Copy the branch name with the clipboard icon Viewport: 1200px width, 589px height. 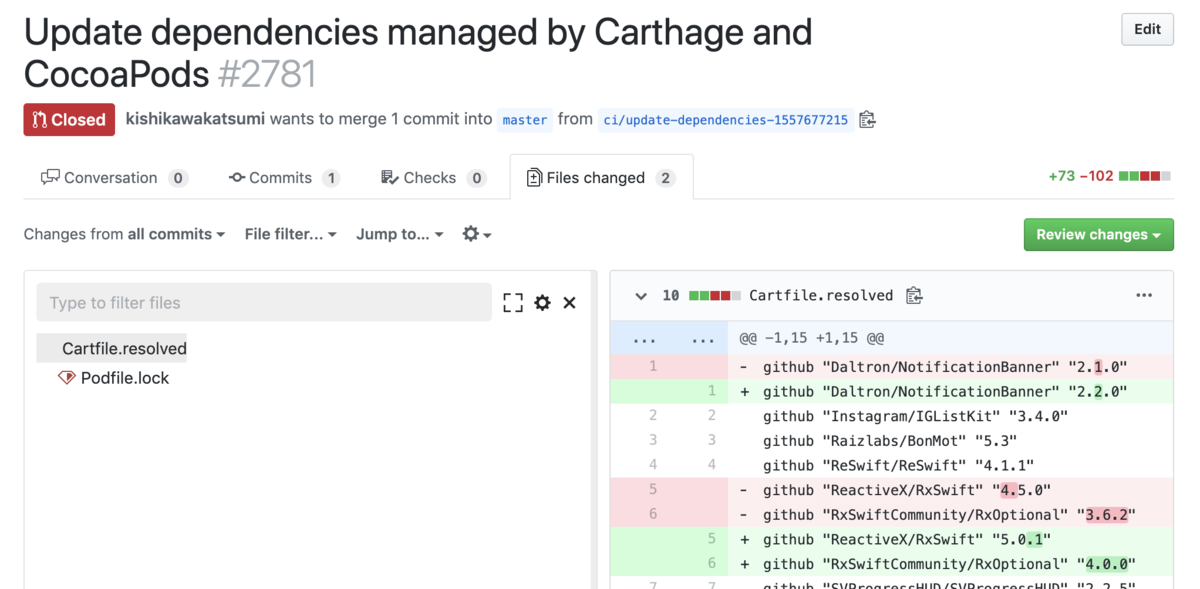[x=867, y=119]
